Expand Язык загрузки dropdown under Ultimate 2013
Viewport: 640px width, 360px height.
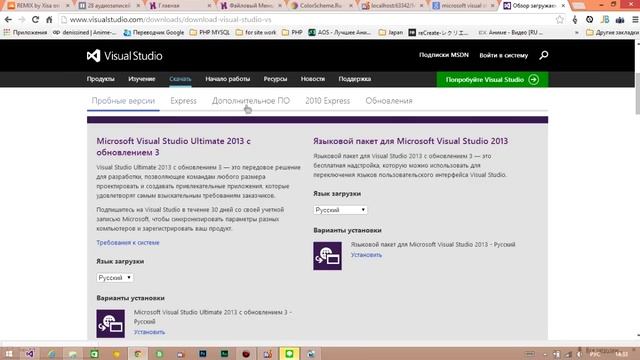115,278
